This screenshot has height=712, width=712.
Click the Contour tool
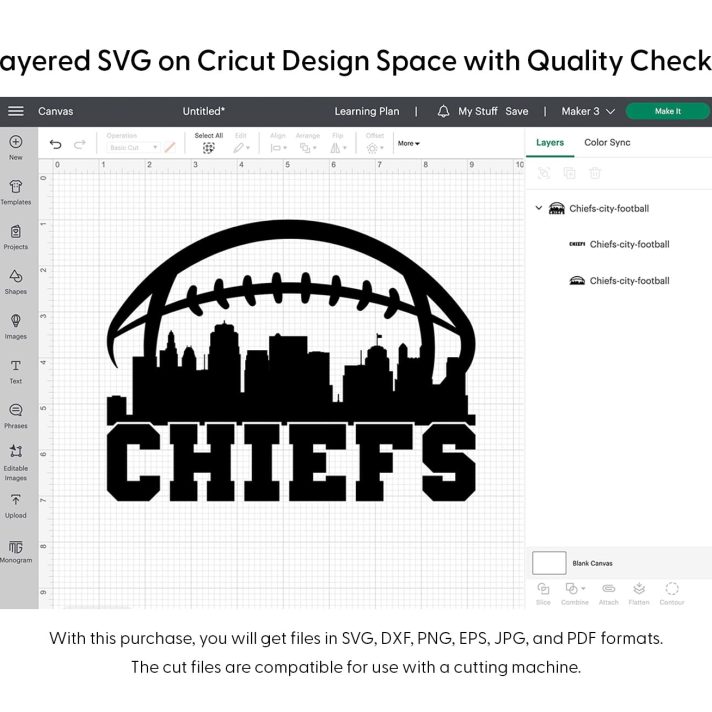672,594
